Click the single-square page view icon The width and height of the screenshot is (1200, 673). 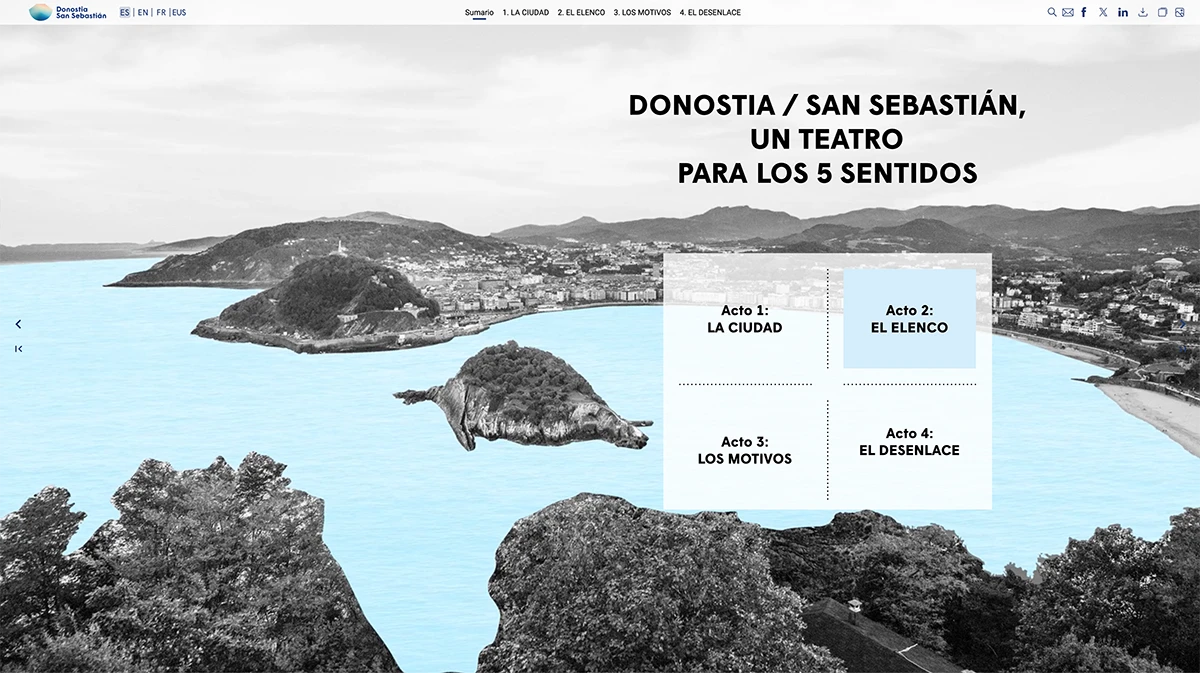point(1162,12)
